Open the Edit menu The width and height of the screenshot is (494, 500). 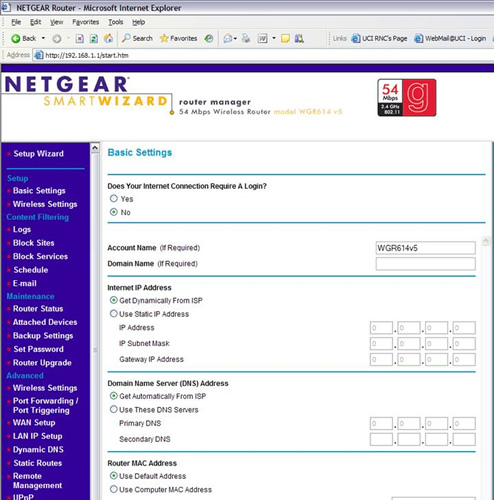(35, 22)
